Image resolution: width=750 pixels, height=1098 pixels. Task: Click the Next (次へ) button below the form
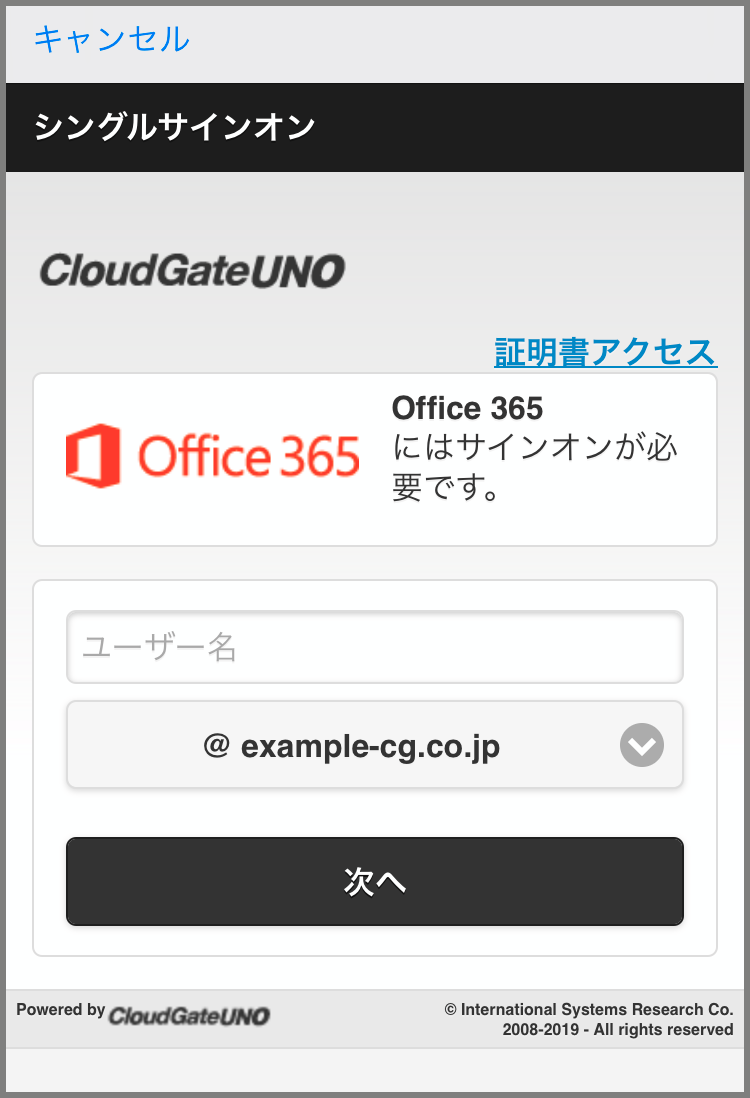[x=375, y=881]
